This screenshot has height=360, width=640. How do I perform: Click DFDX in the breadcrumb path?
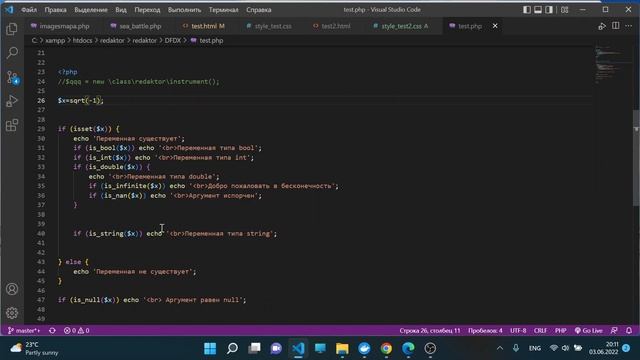click(173, 40)
